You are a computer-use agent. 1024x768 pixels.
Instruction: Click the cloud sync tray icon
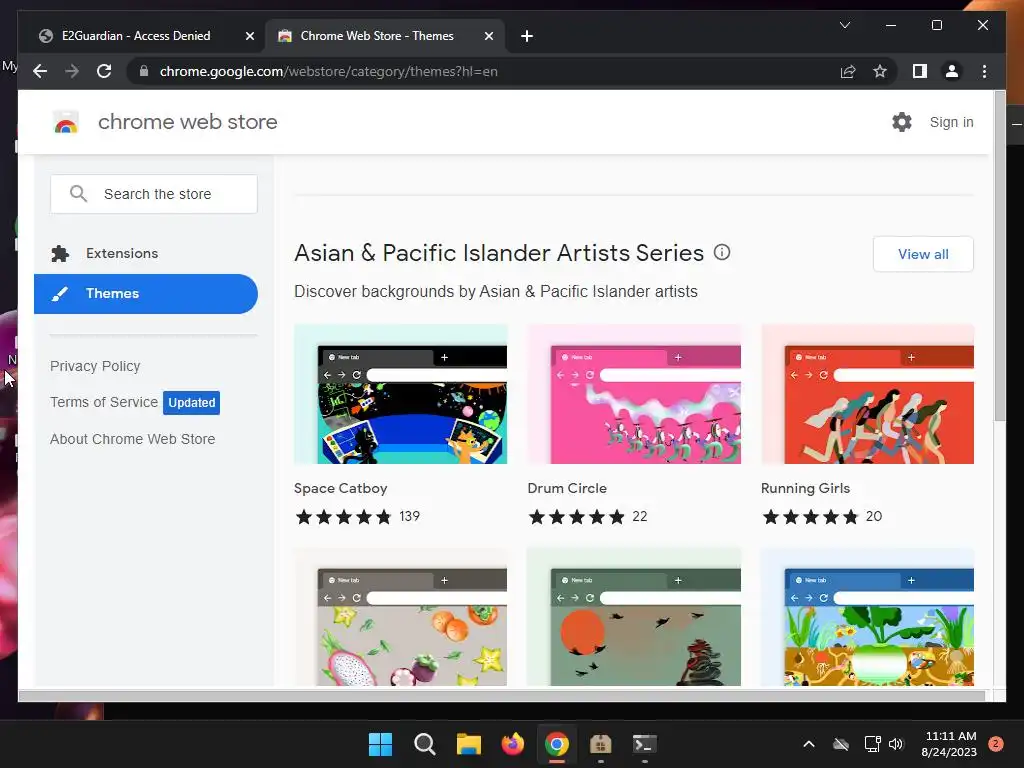coord(841,744)
